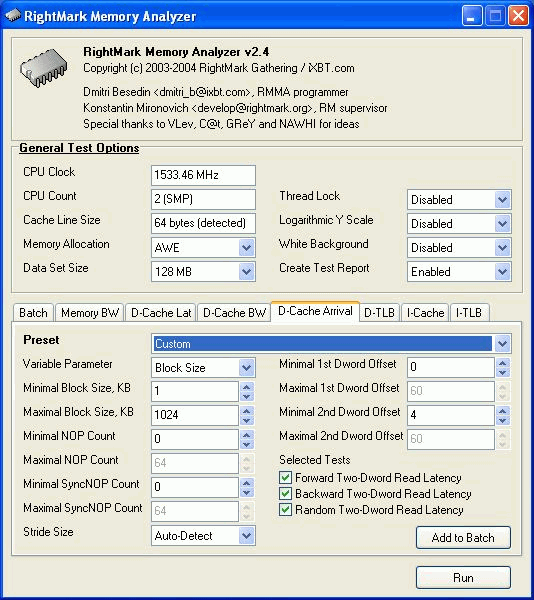The height and width of the screenshot is (600, 534).
Task: Click the Minimal NOP Count input field
Action: (195, 439)
